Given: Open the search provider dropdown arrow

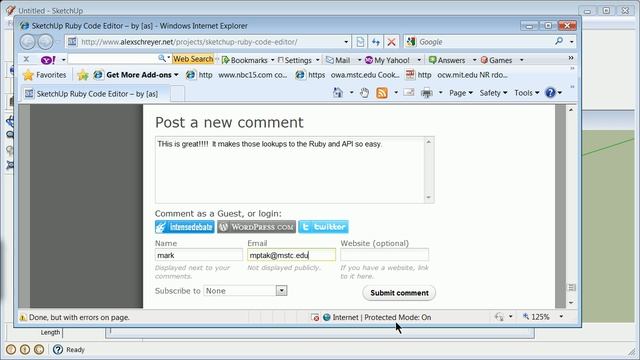Looking at the screenshot, I should (571, 42).
